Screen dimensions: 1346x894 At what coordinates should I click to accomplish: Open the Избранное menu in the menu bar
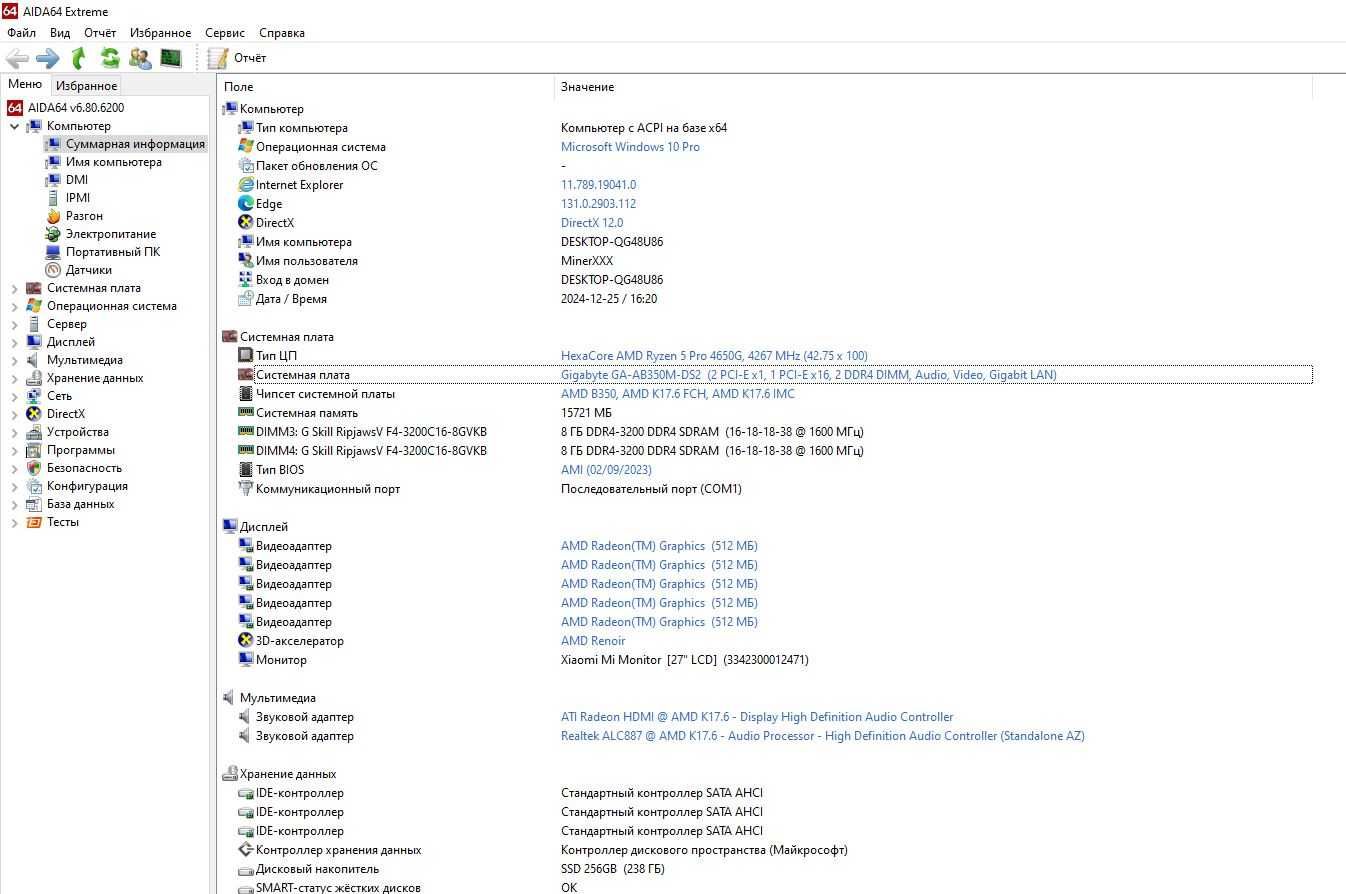click(160, 33)
